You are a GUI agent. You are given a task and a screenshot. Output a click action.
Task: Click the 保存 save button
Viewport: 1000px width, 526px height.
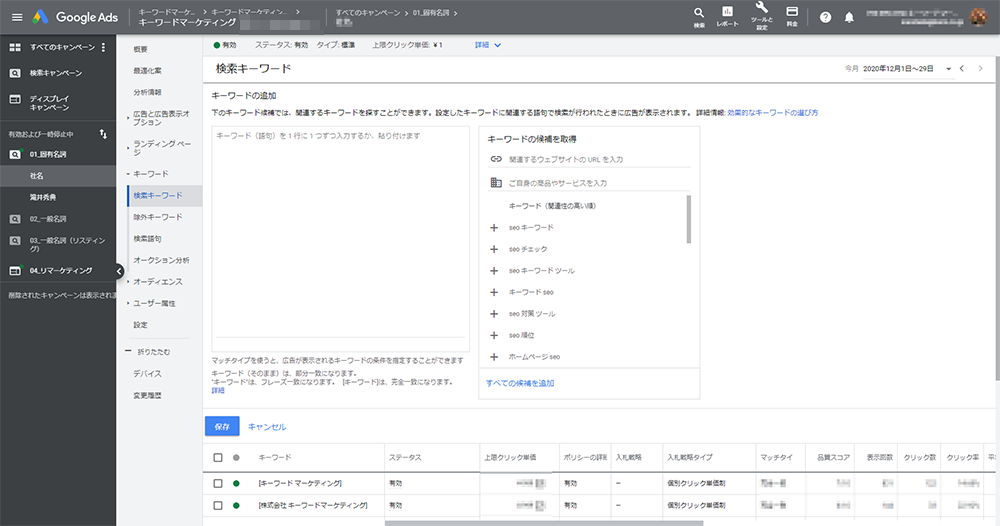[222, 427]
